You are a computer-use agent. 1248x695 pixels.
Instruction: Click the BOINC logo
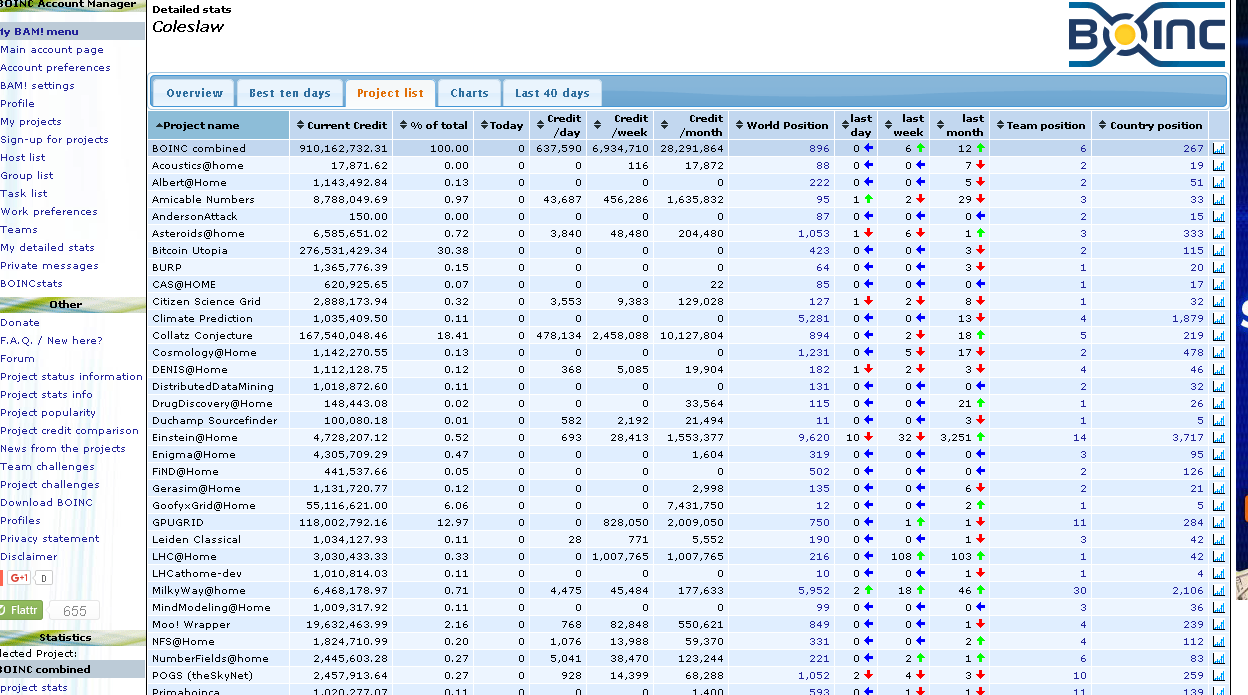[x=1146, y=35]
